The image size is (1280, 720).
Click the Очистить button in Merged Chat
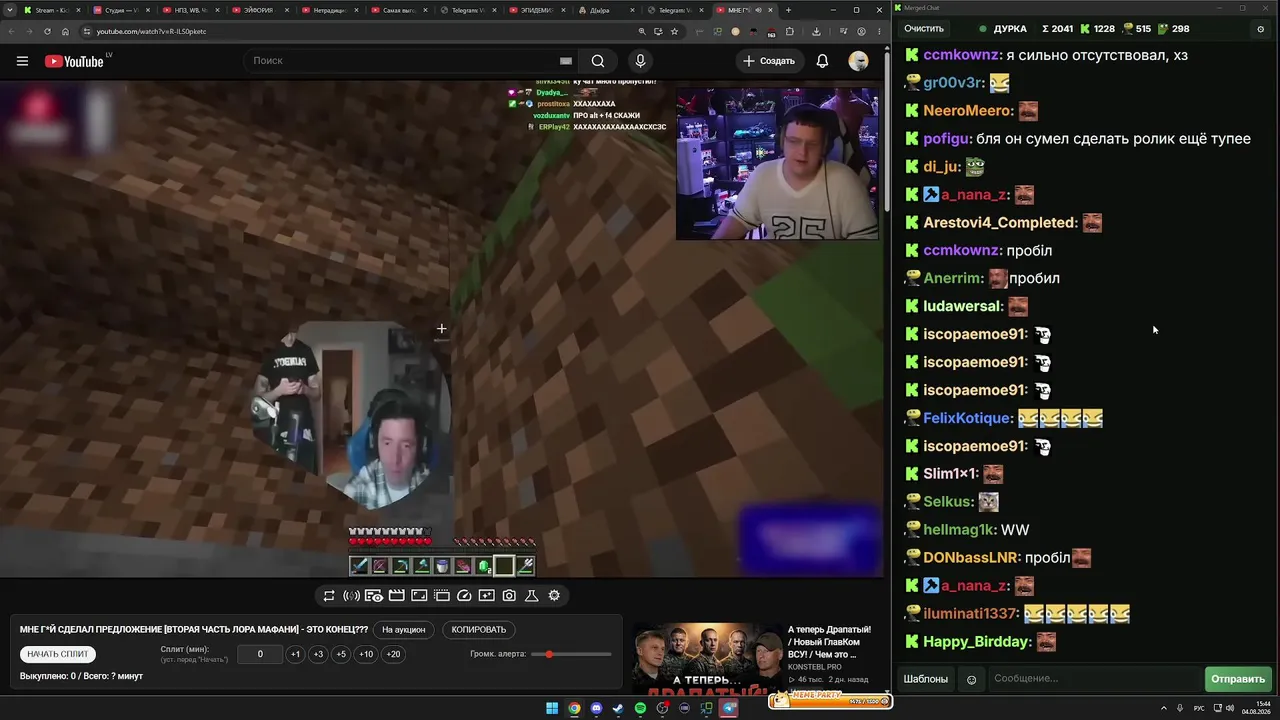[x=924, y=29]
